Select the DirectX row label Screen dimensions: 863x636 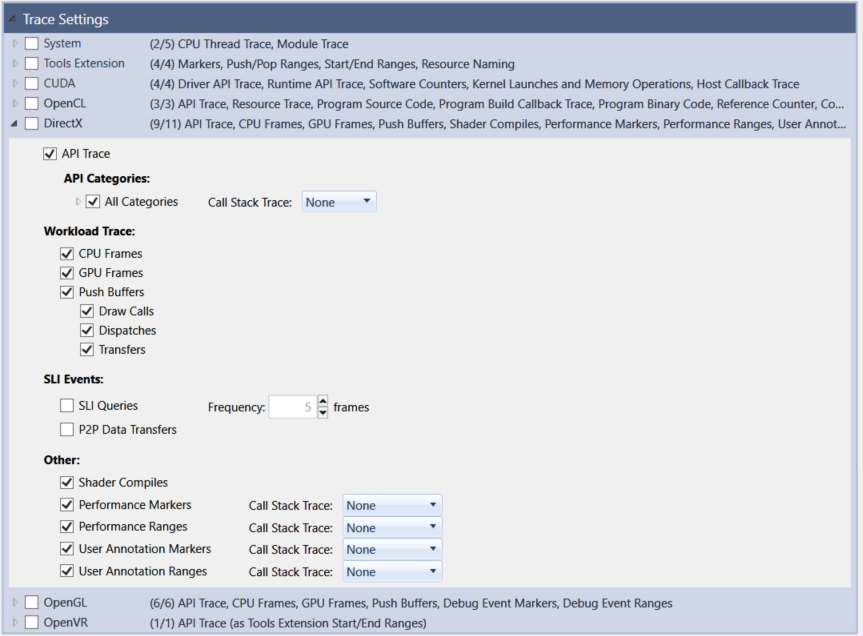(63, 123)
